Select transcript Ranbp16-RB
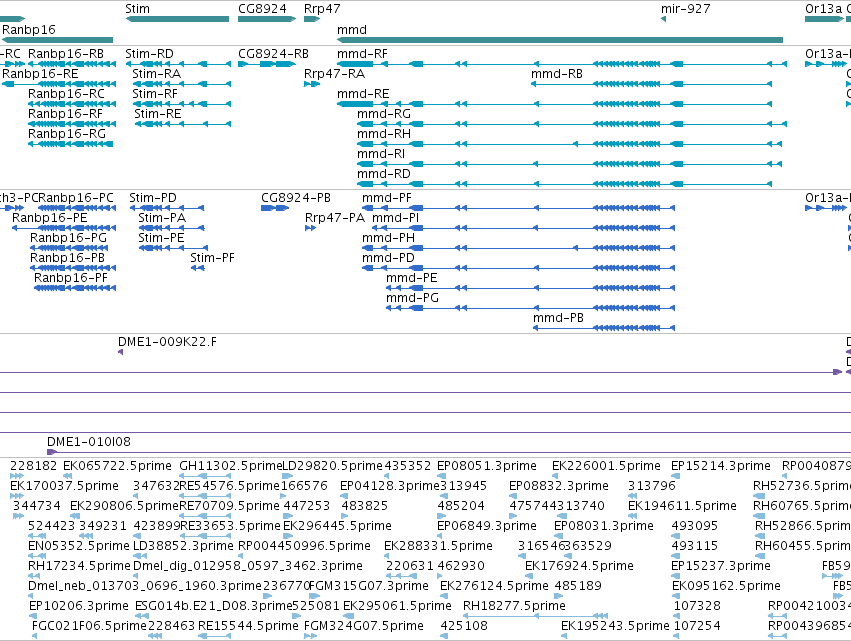Image resolution: width=851 pixels, height=641 pixels. [72, 64]
